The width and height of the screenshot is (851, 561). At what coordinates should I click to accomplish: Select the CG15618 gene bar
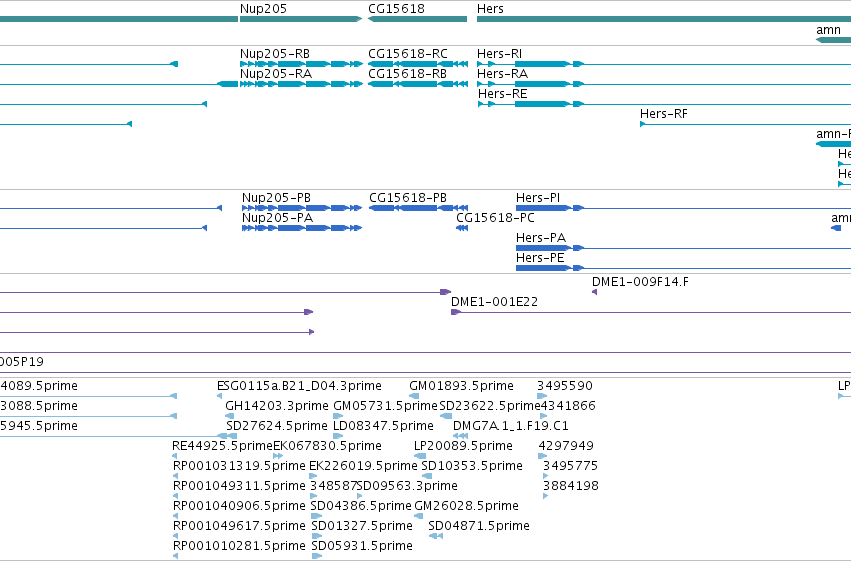tap(417, 19)
